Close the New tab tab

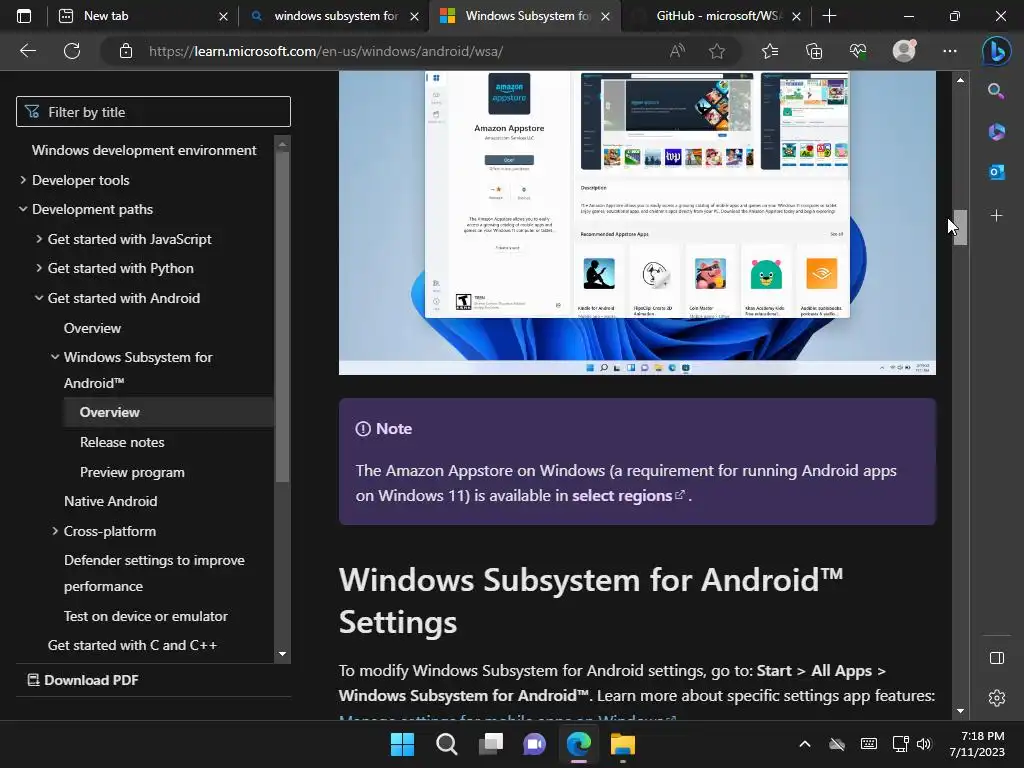coord(223,16)
